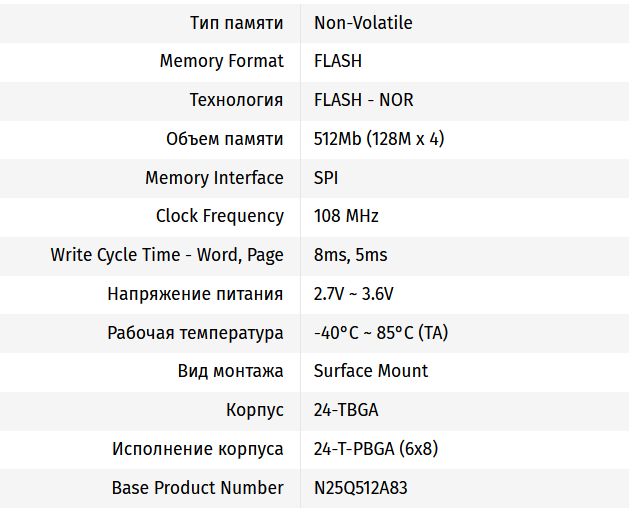Click the 'Объем памяти' label
The height and width of the screenshot is (513, 629).
pyautogui.click(x=225, y=139)
